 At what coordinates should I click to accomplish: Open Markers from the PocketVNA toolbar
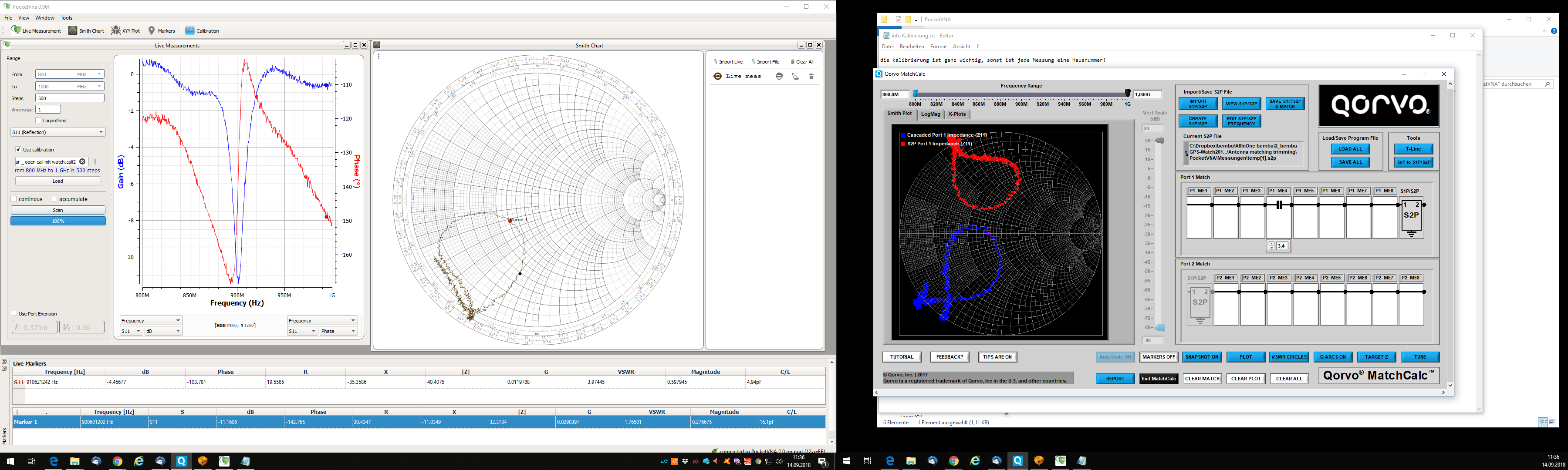click(161, 30)
